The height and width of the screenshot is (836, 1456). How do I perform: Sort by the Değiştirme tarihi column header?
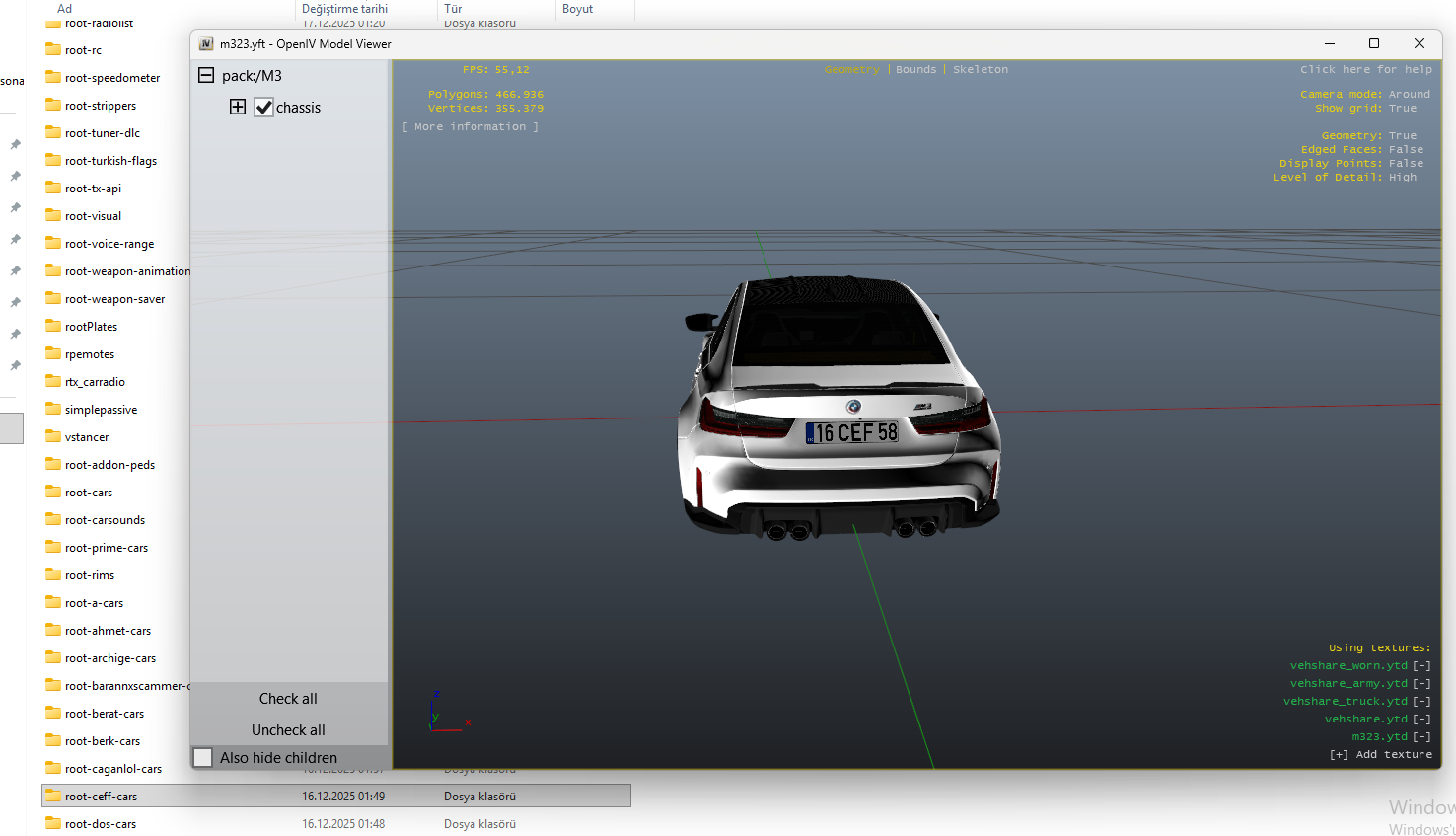pos(344,9)
